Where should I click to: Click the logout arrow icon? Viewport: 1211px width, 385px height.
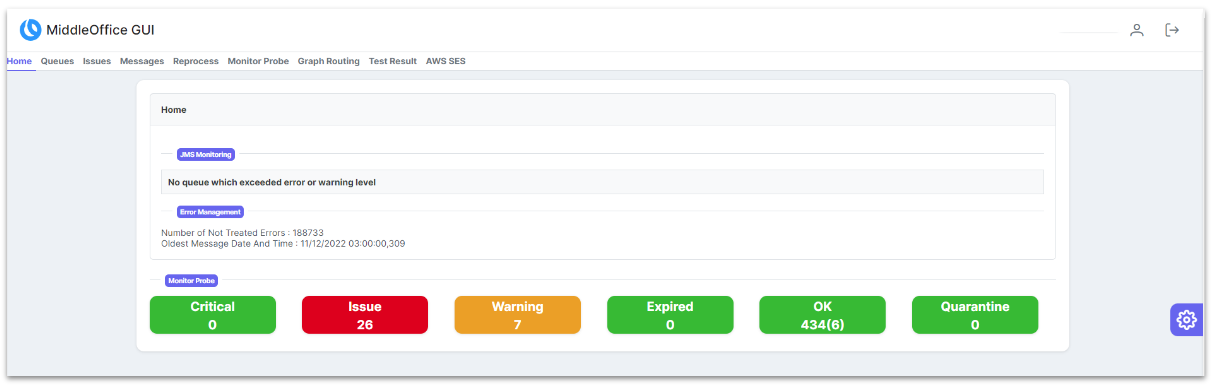pos(1172,30)
